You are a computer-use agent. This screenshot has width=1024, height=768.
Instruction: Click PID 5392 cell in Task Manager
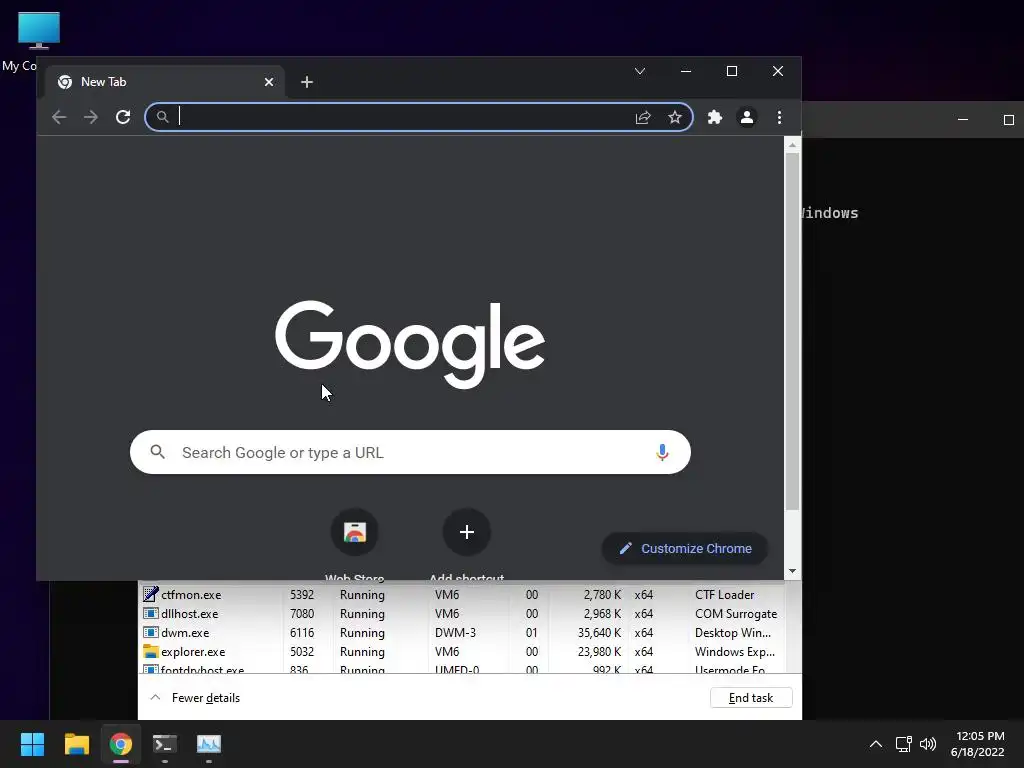302,595
